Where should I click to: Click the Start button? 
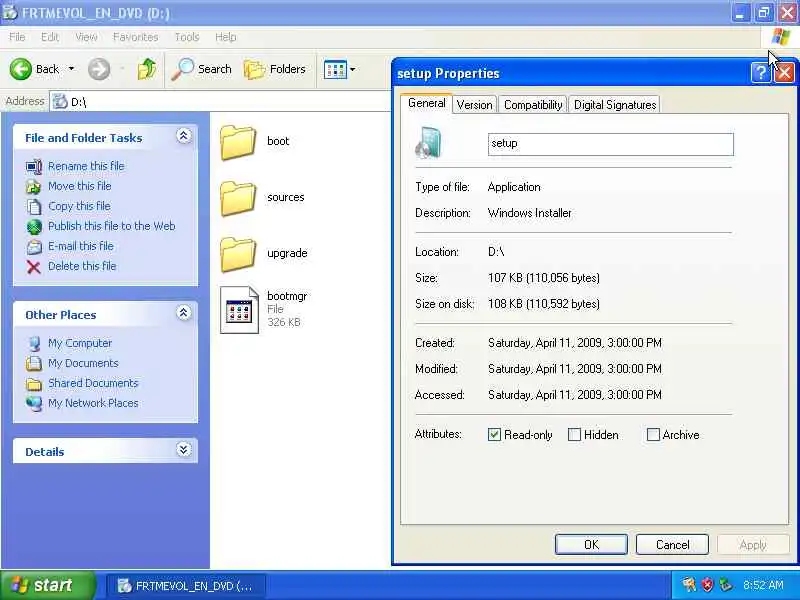(x=47, y=585)
